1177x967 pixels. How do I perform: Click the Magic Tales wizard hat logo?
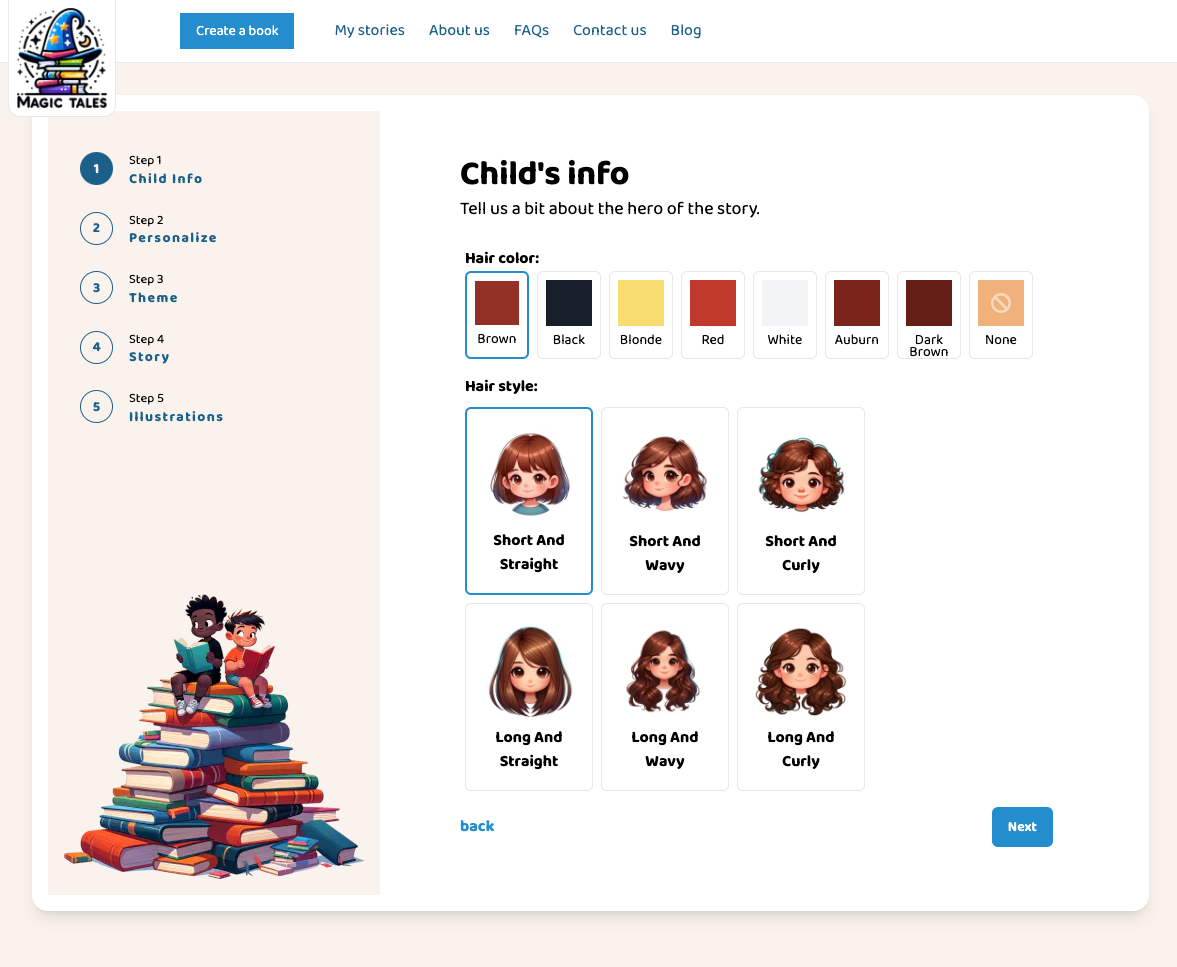click(x=62, y=58)
